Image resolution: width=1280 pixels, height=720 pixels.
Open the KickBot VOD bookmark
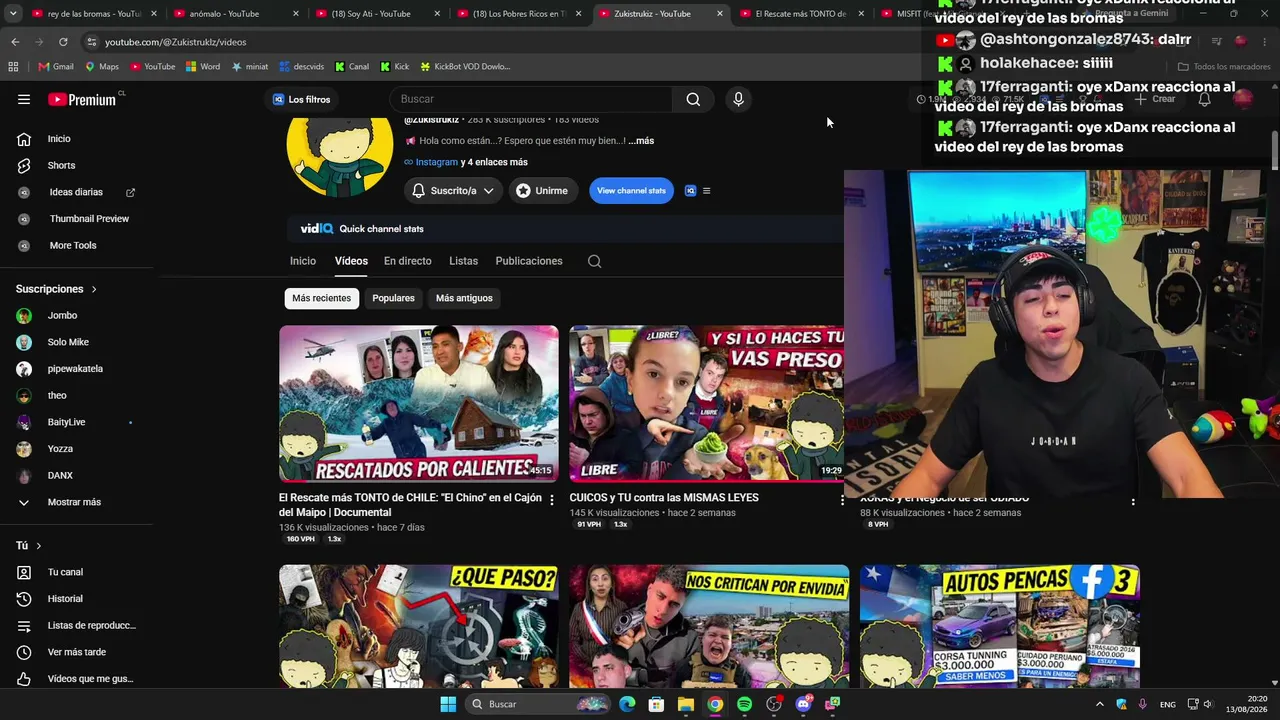465,67
